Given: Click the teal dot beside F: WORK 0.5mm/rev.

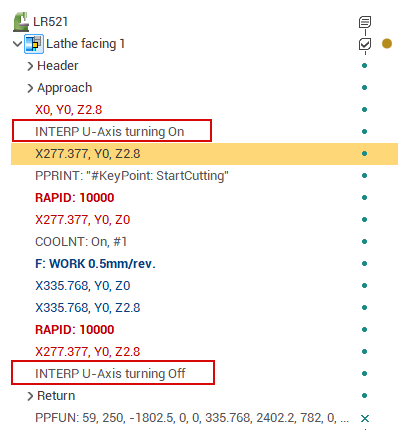Looking at the screenshot, I should pyautogui.click(x=364, y=264).
